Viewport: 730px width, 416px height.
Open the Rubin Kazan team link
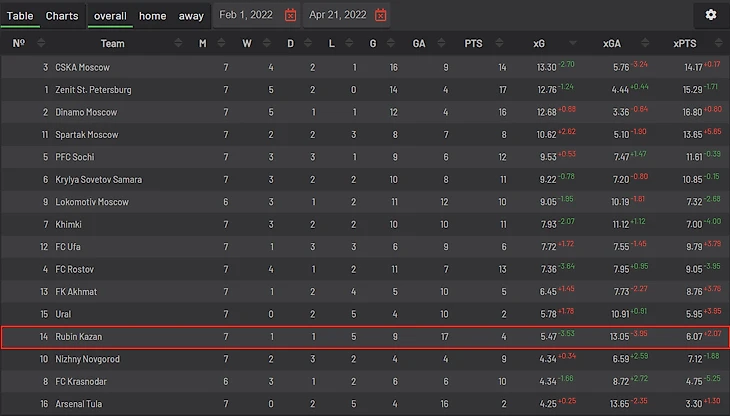pos(79,336)
